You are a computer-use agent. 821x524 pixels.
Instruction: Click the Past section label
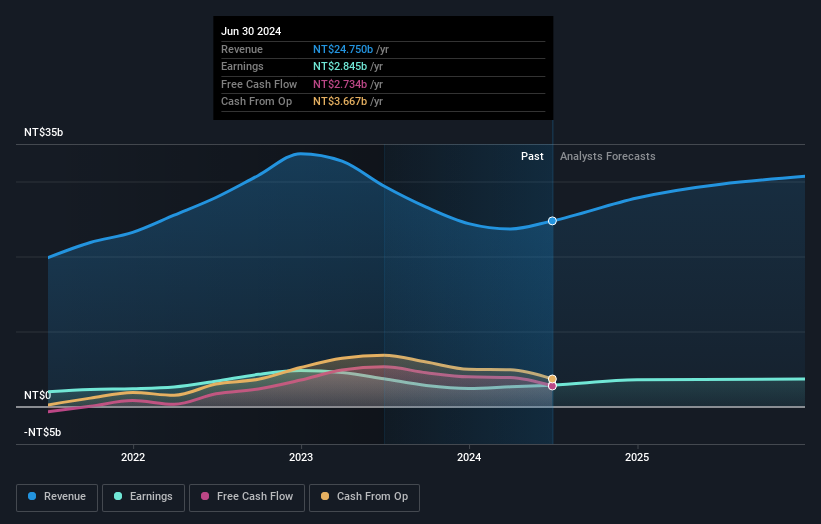tap(532, 157)
